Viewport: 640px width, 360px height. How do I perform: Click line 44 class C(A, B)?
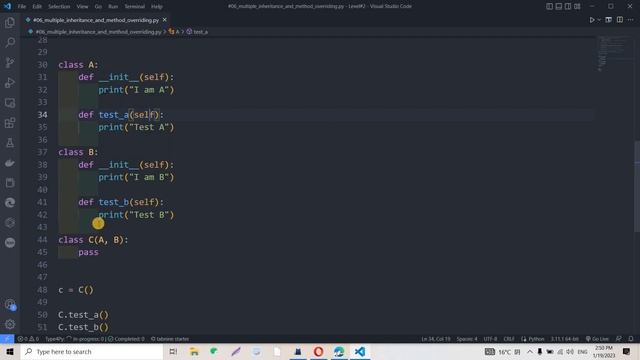pyautogui.click(x=93, y=240)
